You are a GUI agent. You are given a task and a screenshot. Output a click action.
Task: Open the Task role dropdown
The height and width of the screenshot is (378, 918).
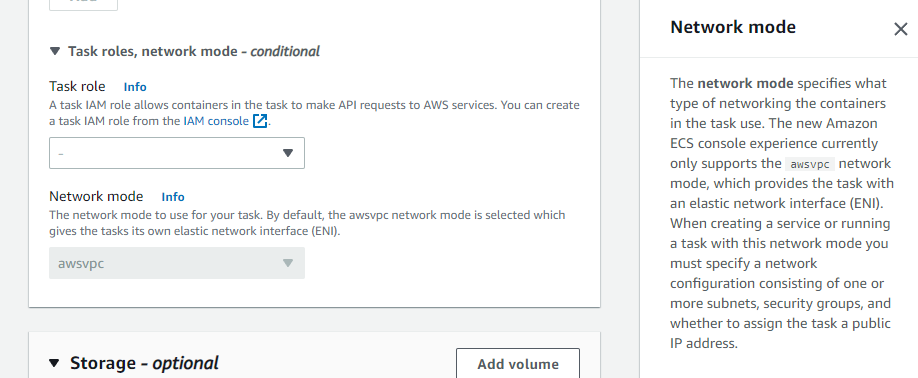(x=177, y=153)
